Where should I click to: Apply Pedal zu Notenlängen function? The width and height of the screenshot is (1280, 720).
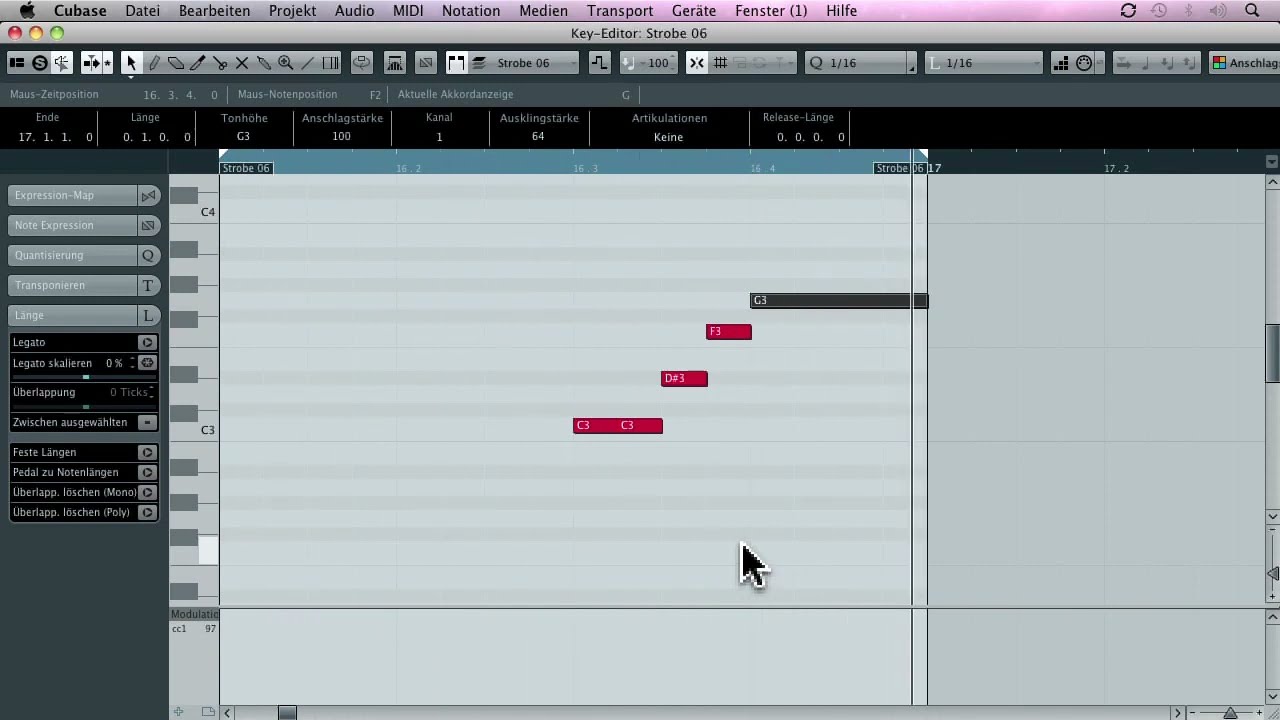tap(147, 472)
